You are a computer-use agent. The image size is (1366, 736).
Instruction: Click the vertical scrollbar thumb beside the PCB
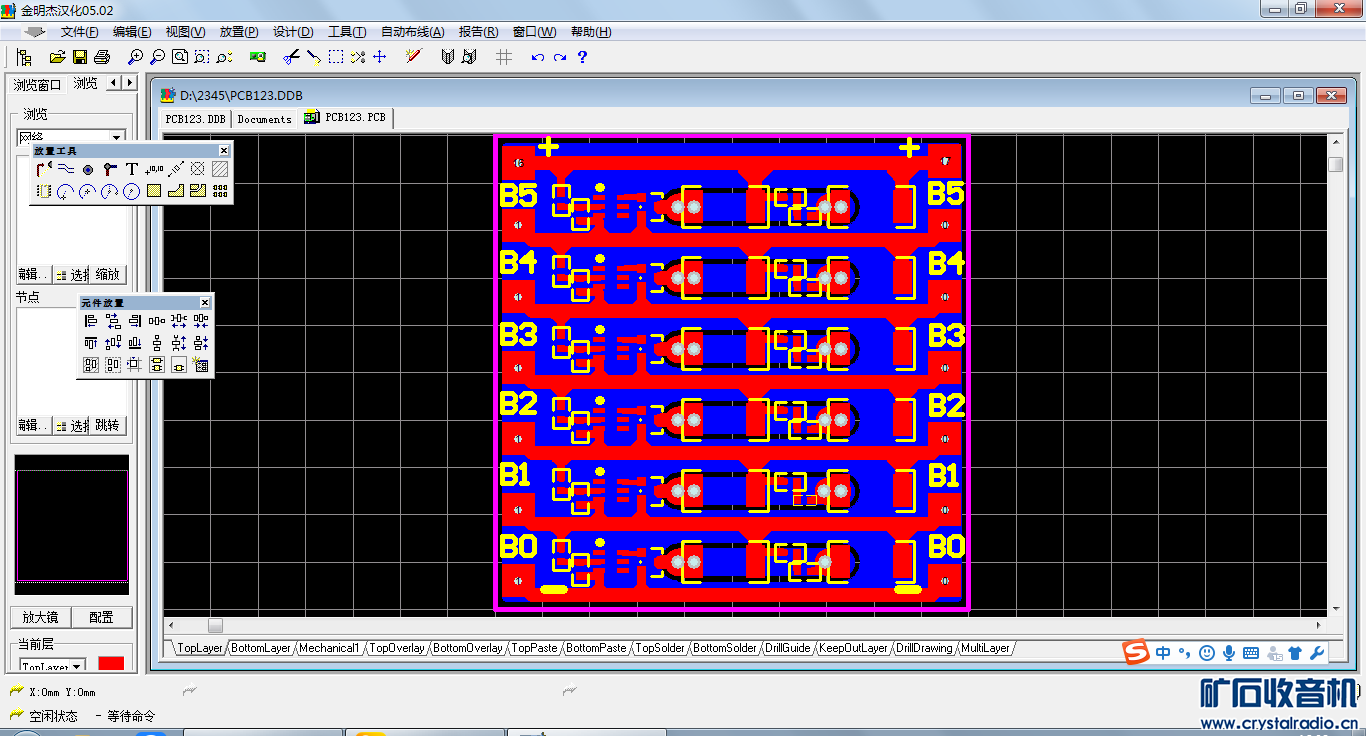[1336, 164]
